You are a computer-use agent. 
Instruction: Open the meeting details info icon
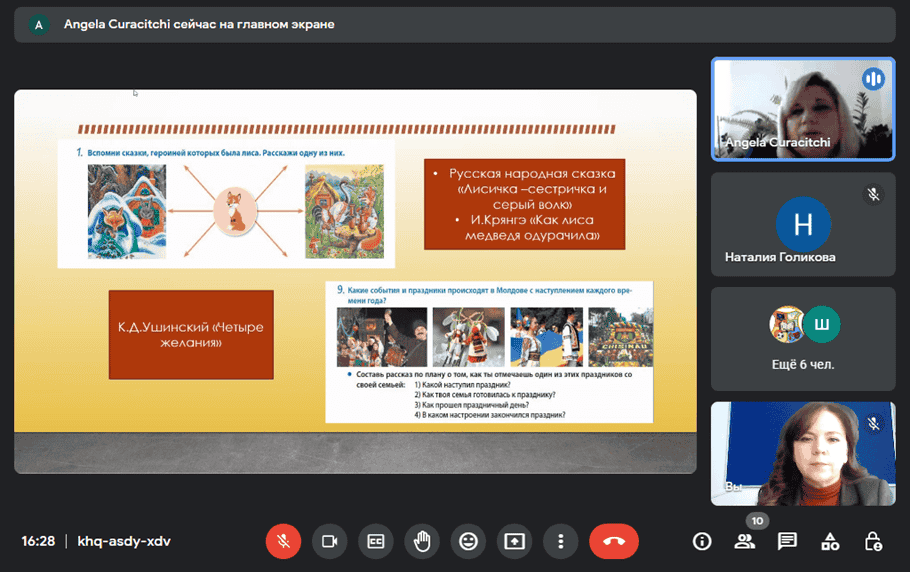(x=702, y=541)
